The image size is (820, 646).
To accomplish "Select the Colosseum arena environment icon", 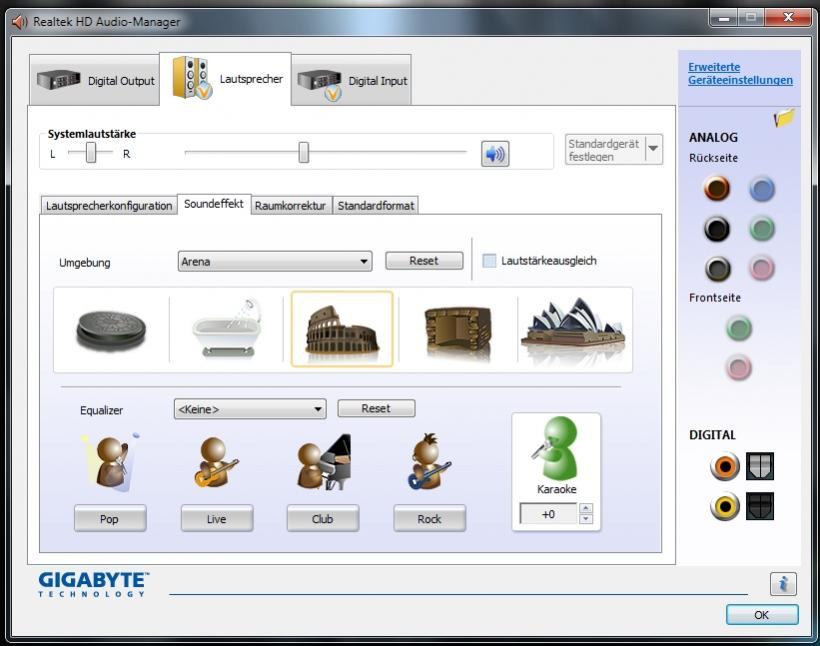I will (x=342, y=330).
